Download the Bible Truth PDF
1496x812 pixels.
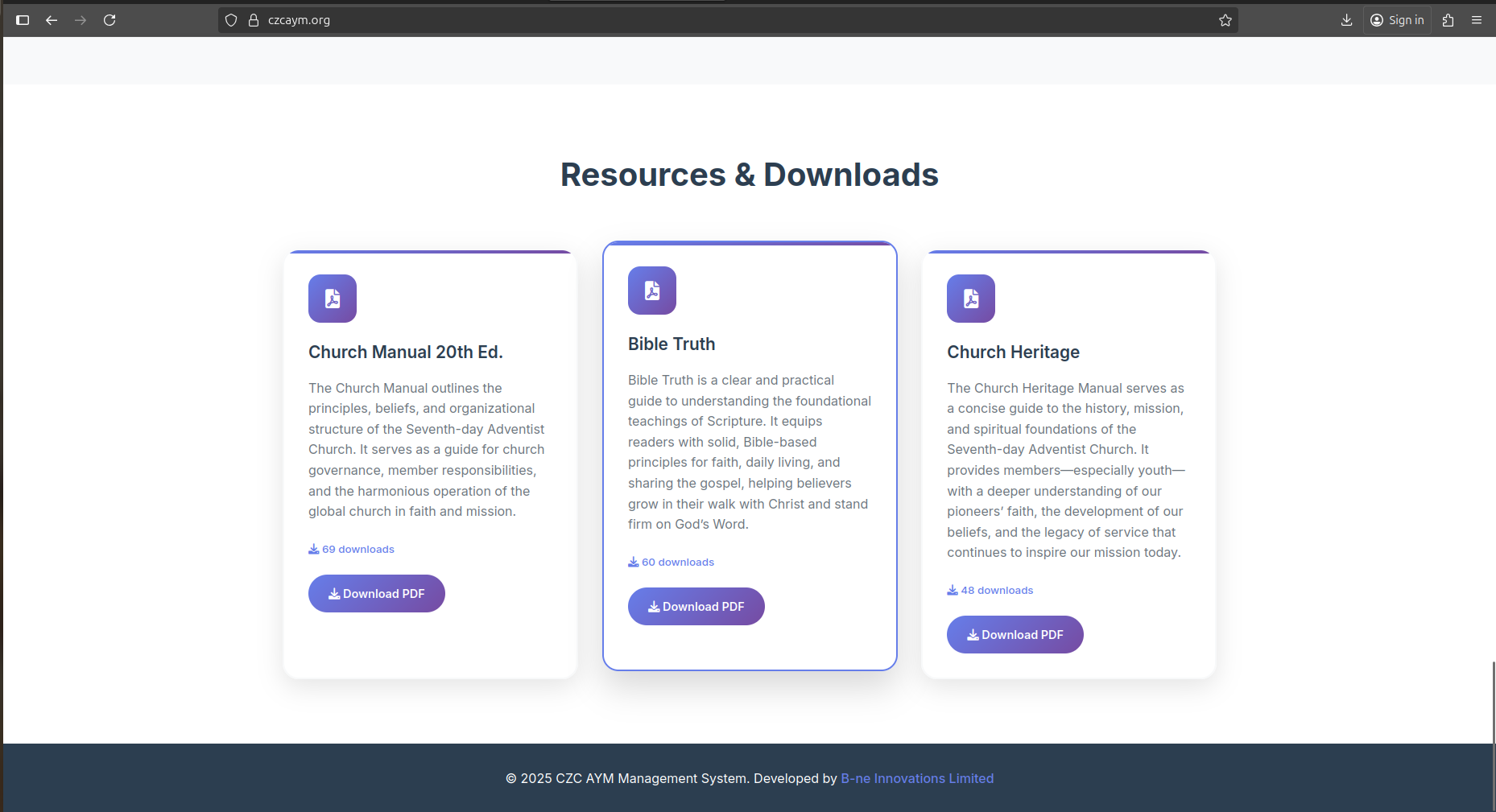696,607
